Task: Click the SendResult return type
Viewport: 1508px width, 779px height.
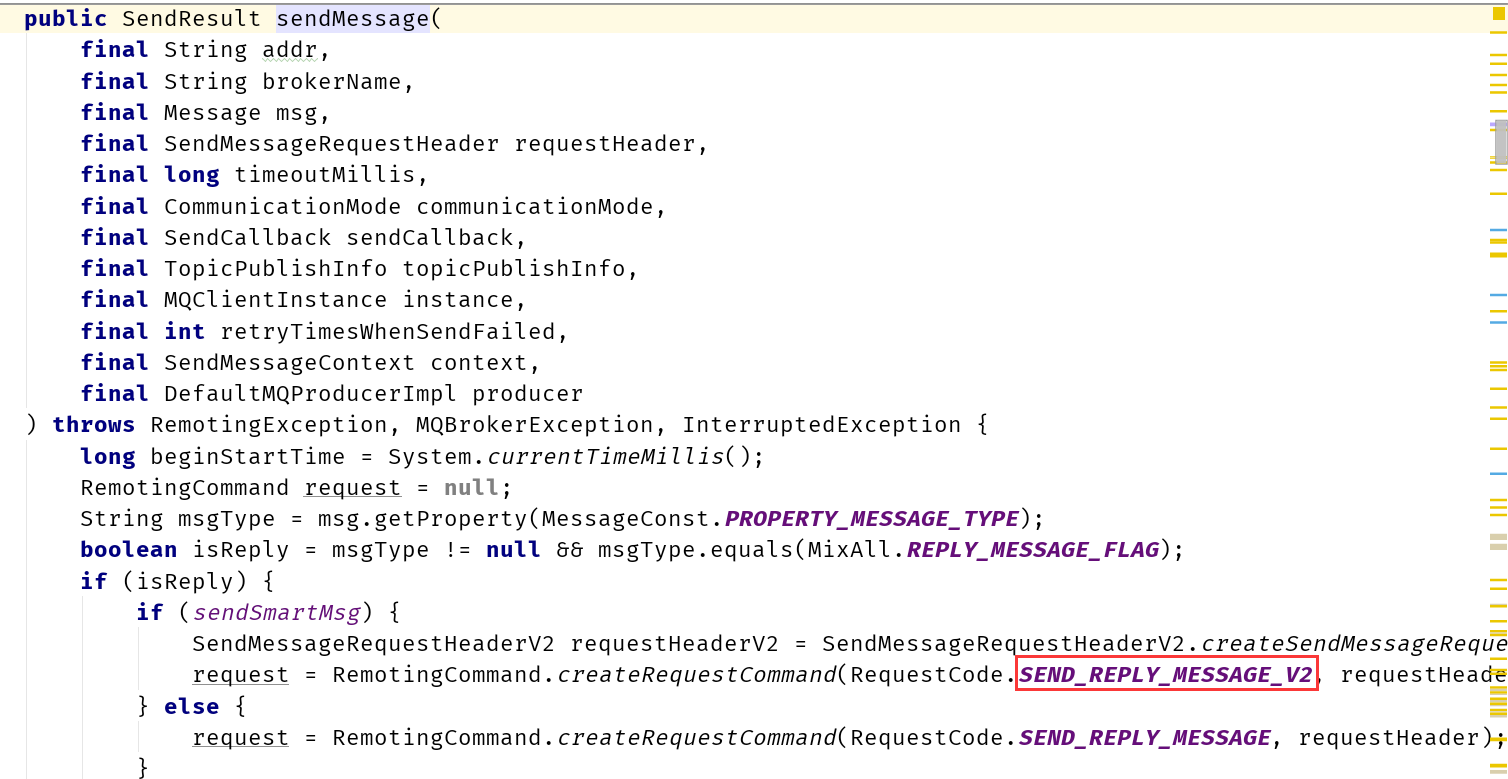Action: 192,18
